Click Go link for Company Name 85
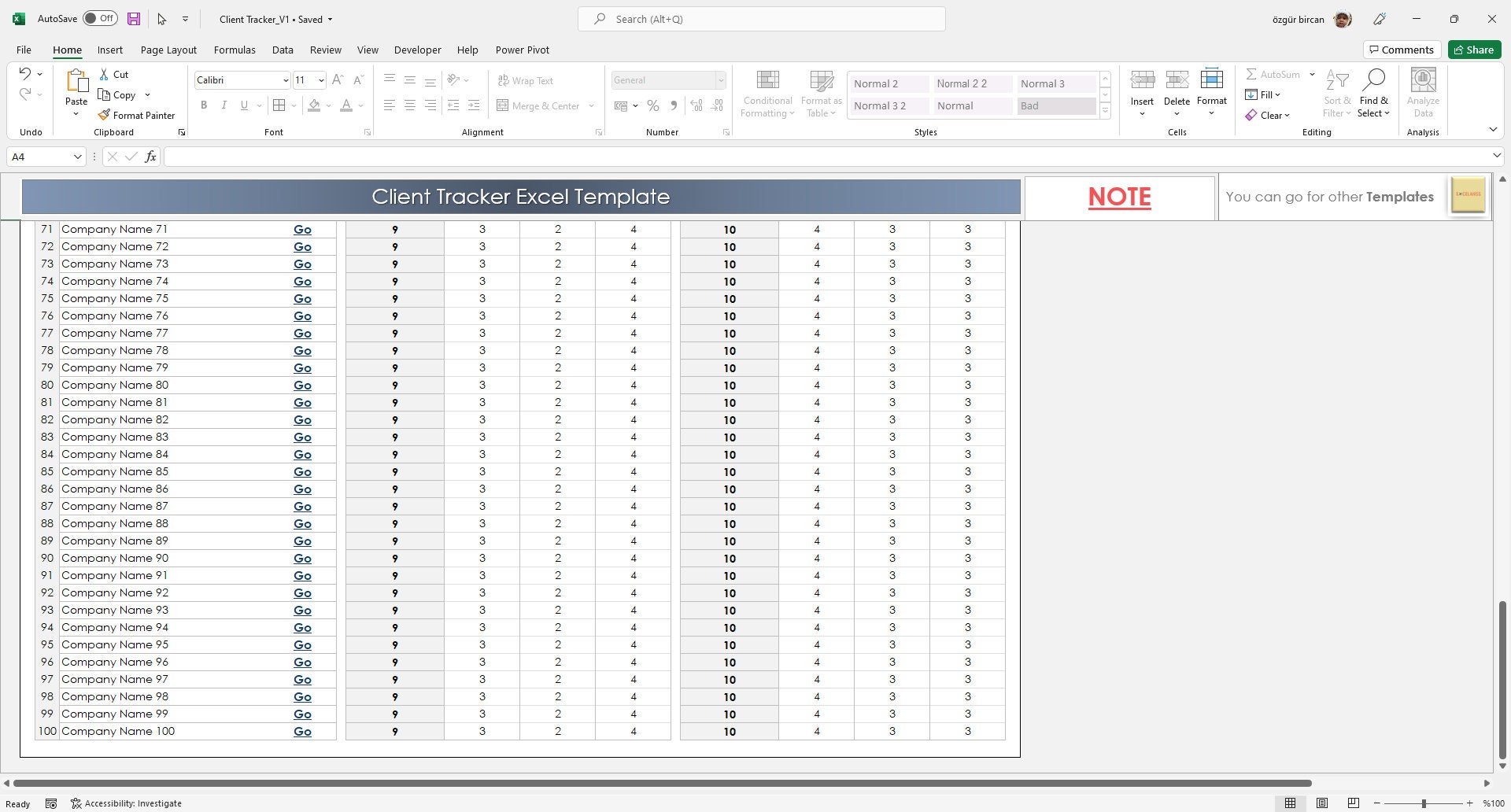The image size is (1511, 812). click(x=302, y=472)
